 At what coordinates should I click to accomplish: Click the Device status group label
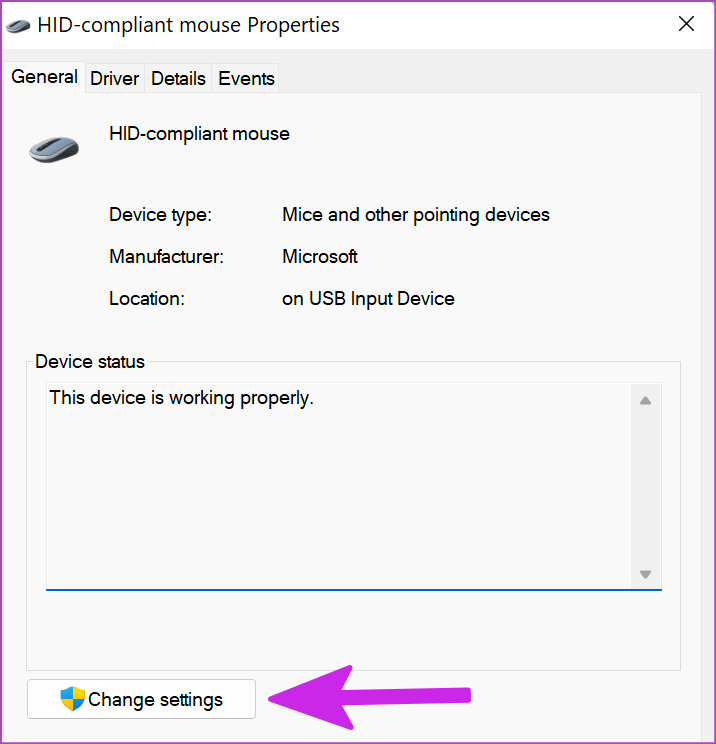(90, 362)
